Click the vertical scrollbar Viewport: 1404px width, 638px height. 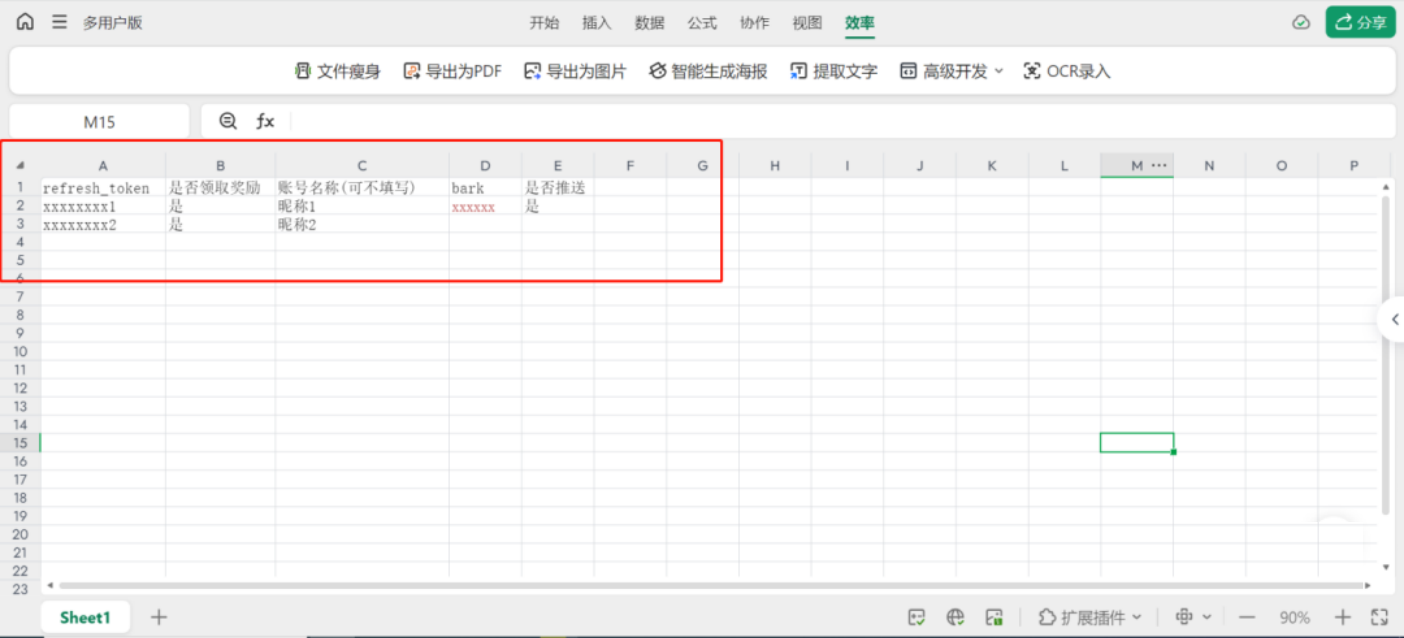tap(1385, 355)
